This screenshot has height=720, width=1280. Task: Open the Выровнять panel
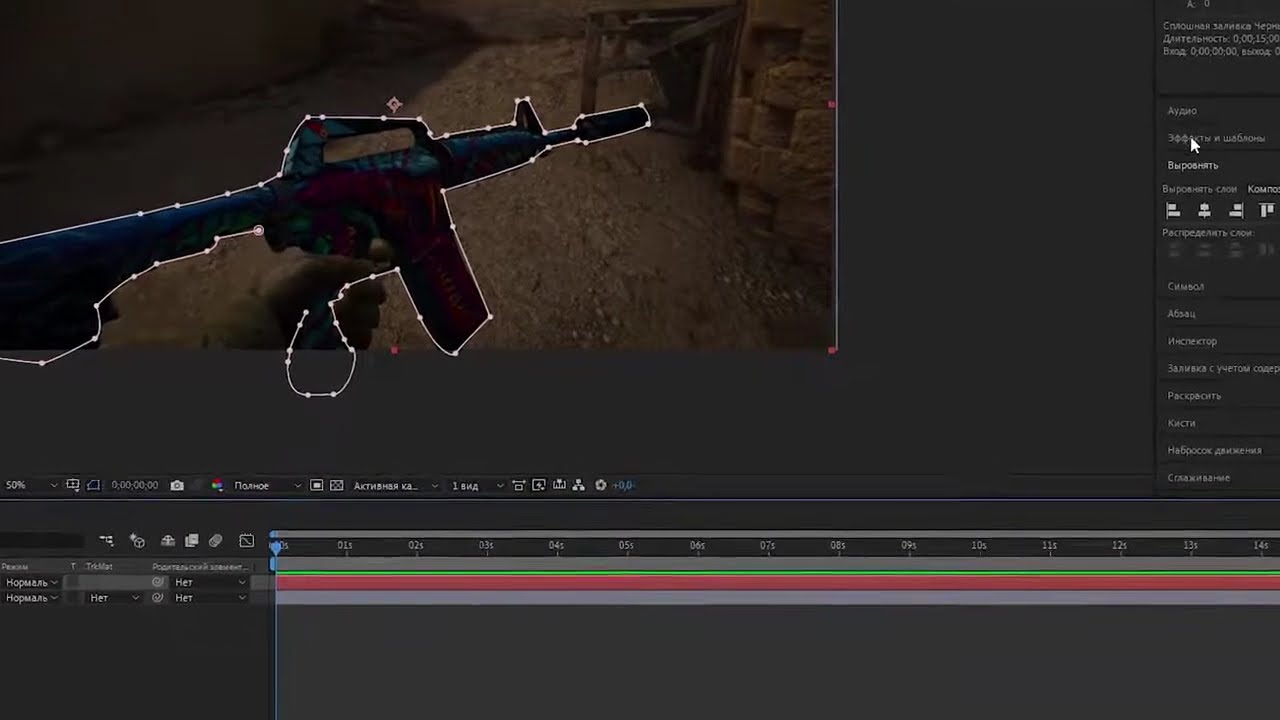coord(1193,165)
